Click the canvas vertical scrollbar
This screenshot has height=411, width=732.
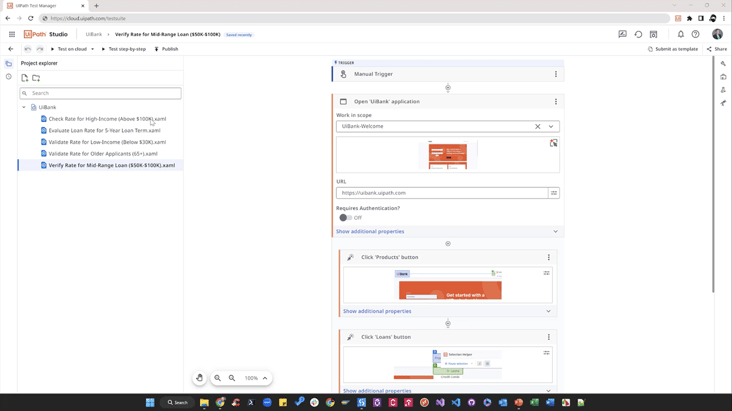[713, 175]
